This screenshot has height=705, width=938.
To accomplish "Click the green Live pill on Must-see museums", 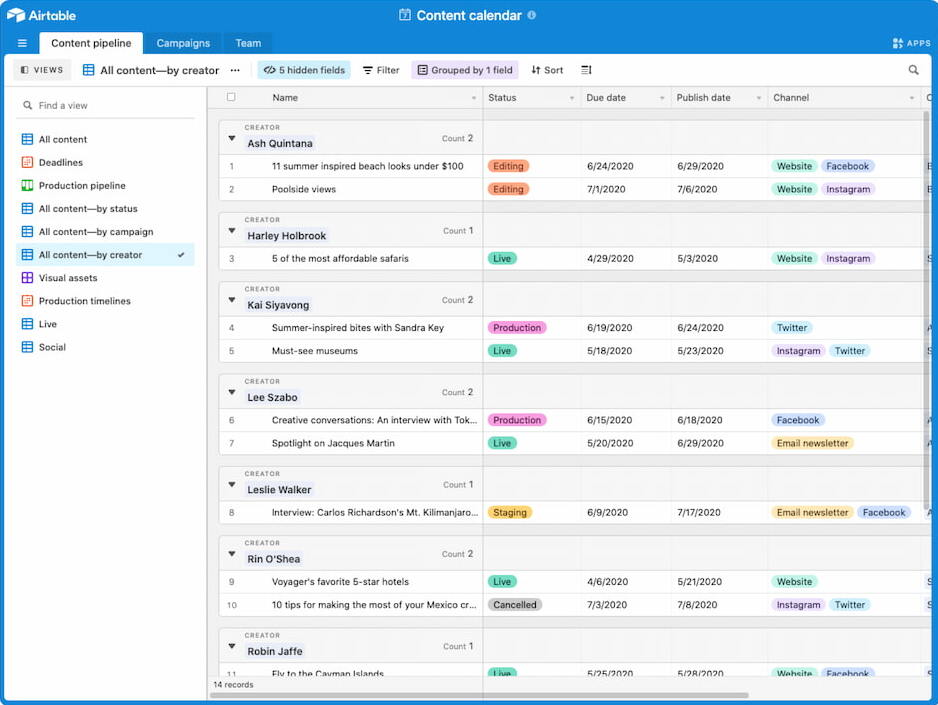I will coord(502,350).
